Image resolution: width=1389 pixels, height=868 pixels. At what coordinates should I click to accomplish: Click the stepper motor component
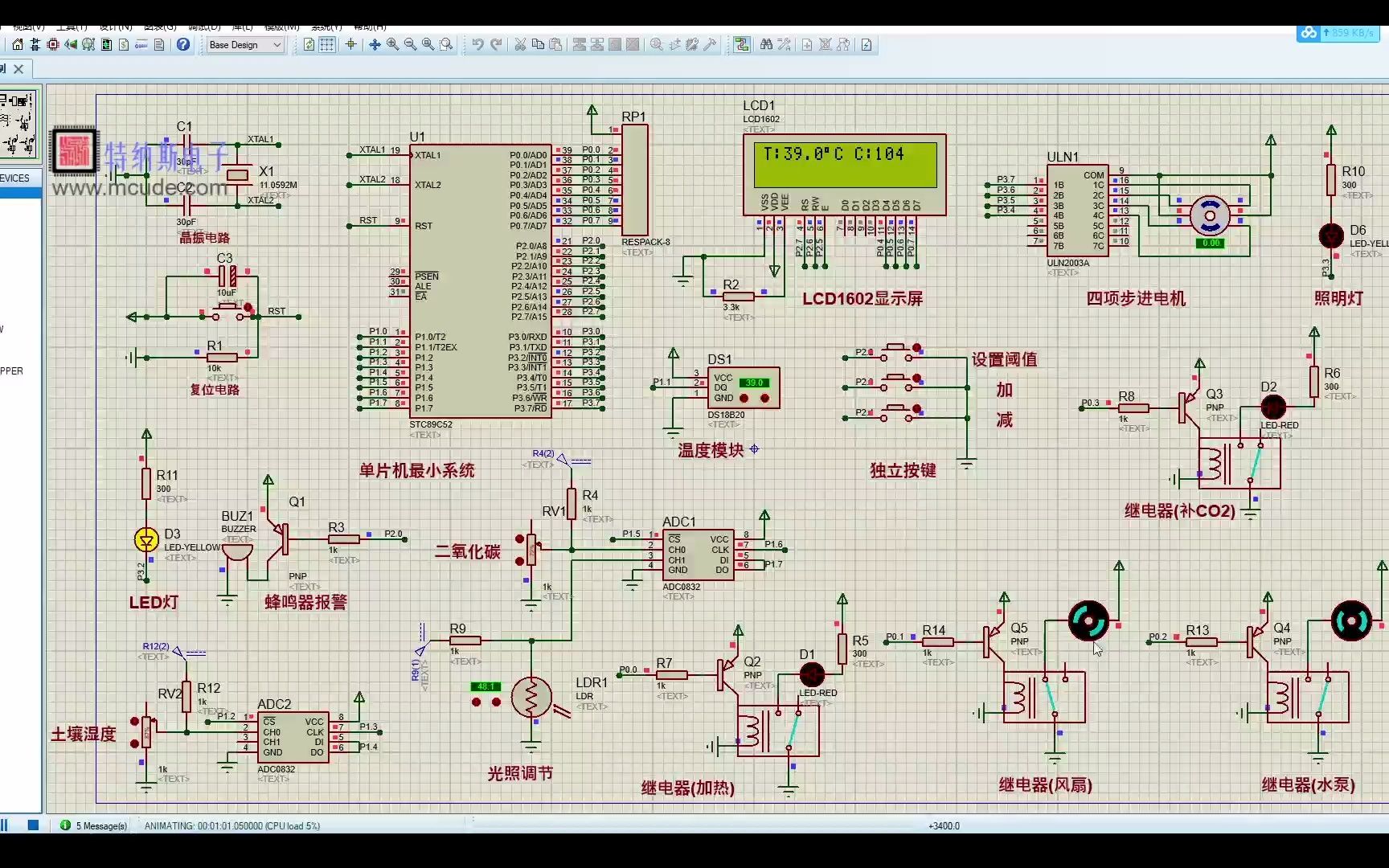click(1210, 215)
